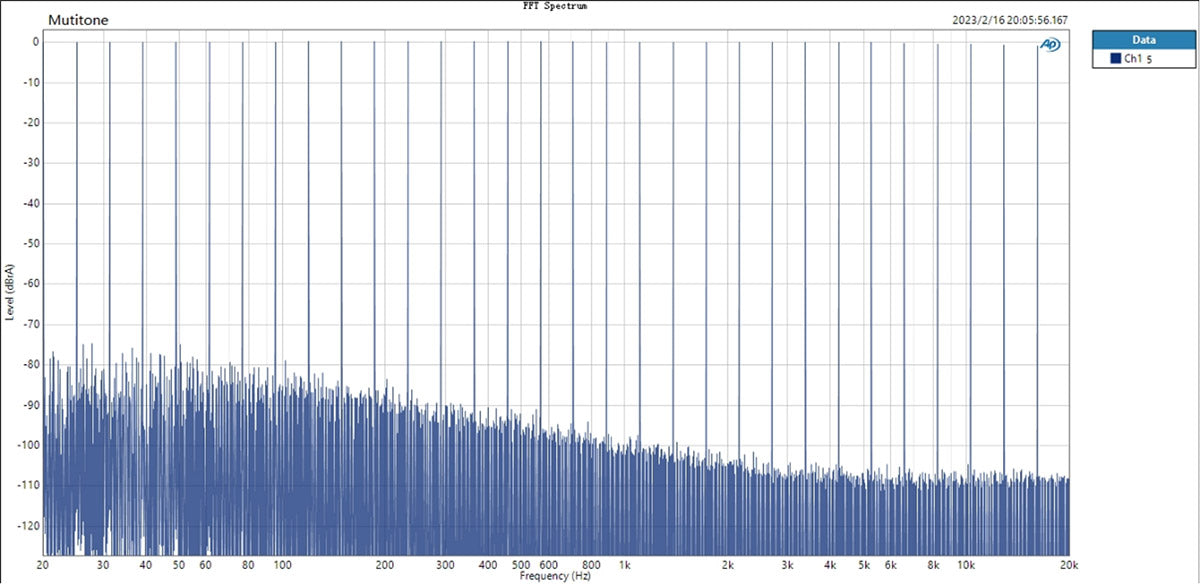Click the -120 tick on the level axis
The height and width of the screenshot is (584, 1200).
tap(29, 525)
